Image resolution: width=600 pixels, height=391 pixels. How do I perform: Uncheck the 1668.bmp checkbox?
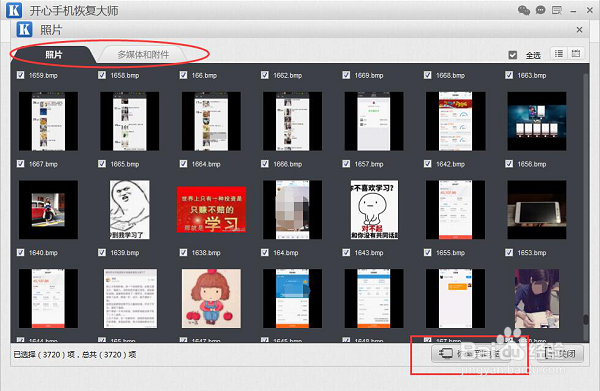click(x=427, y=75)
